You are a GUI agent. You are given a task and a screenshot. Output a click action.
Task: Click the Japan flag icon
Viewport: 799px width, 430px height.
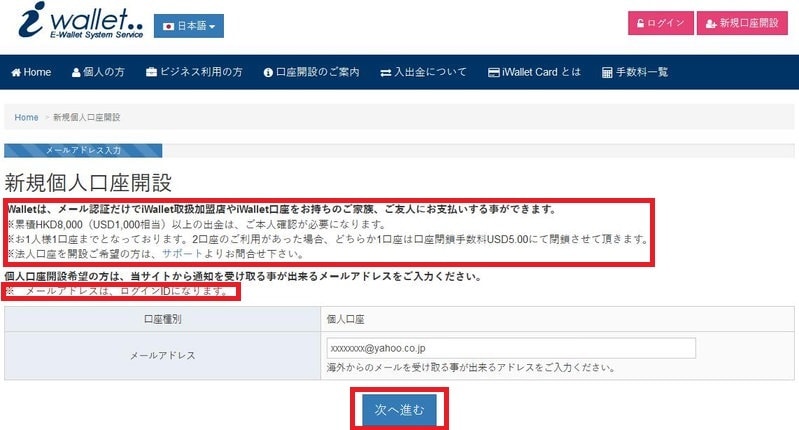tap(169, 26)
